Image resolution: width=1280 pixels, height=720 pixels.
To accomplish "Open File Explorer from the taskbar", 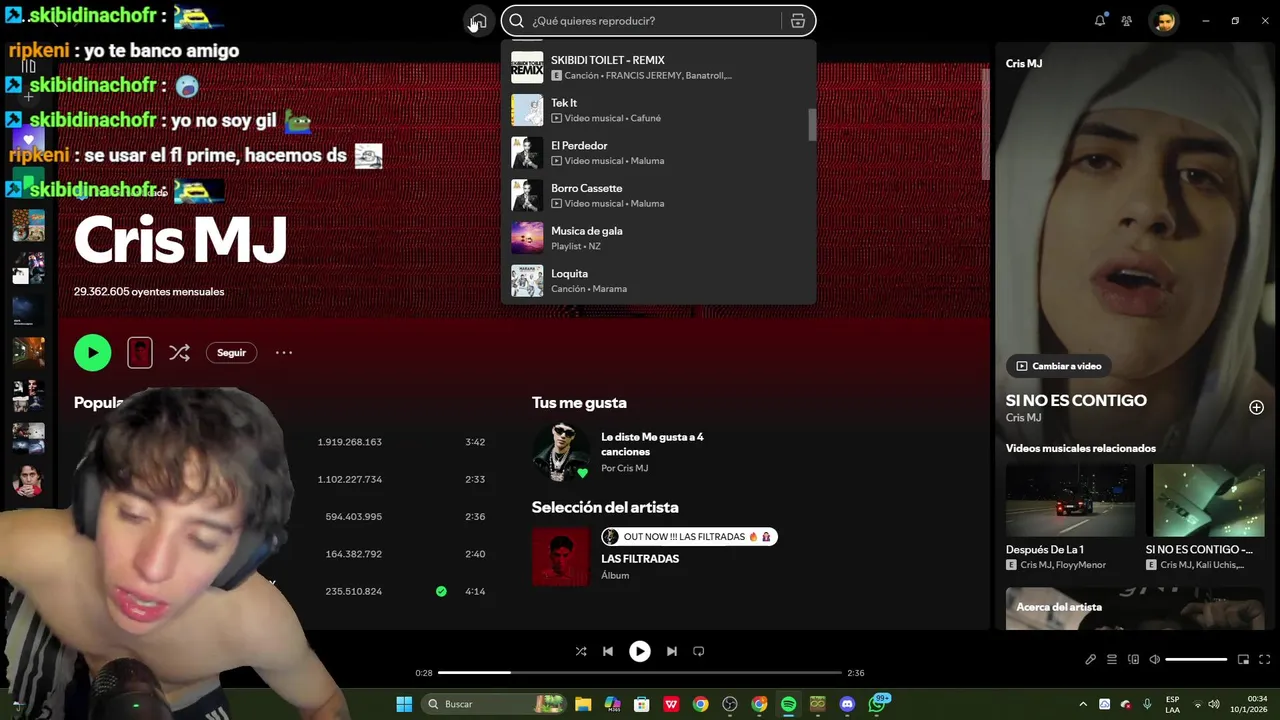I will 583,704.
